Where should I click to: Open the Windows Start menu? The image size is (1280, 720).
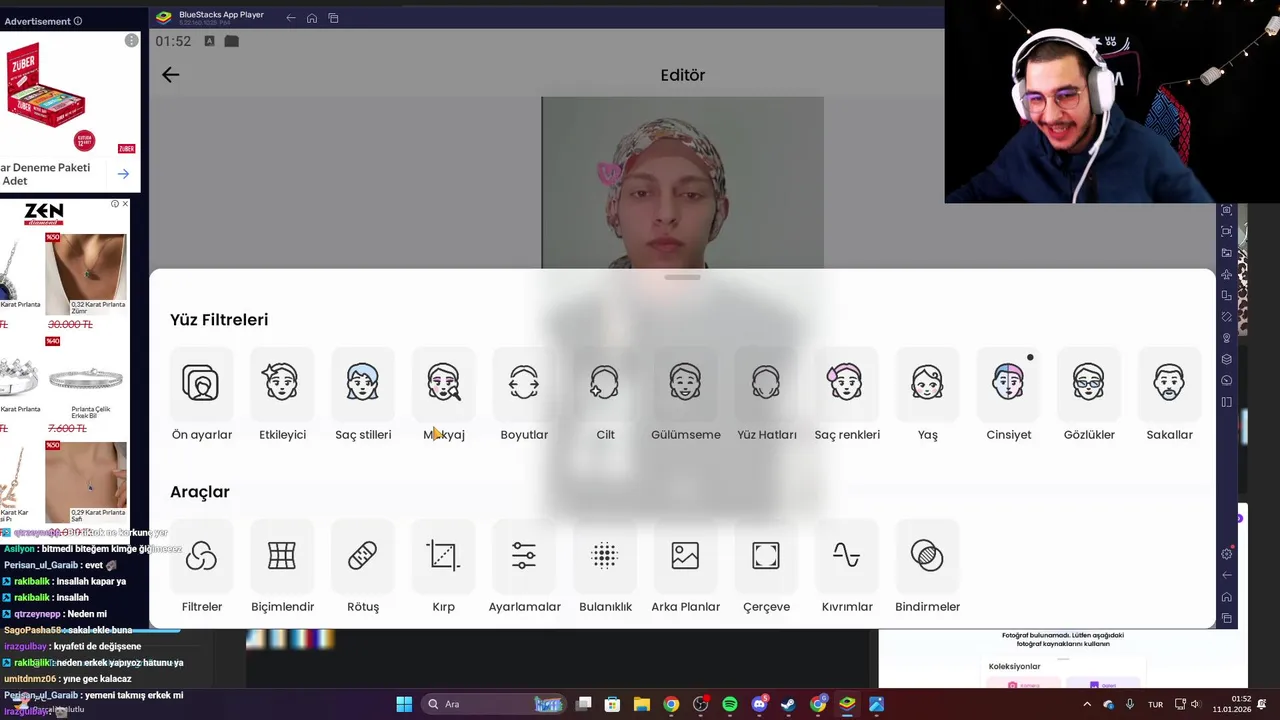404,704
